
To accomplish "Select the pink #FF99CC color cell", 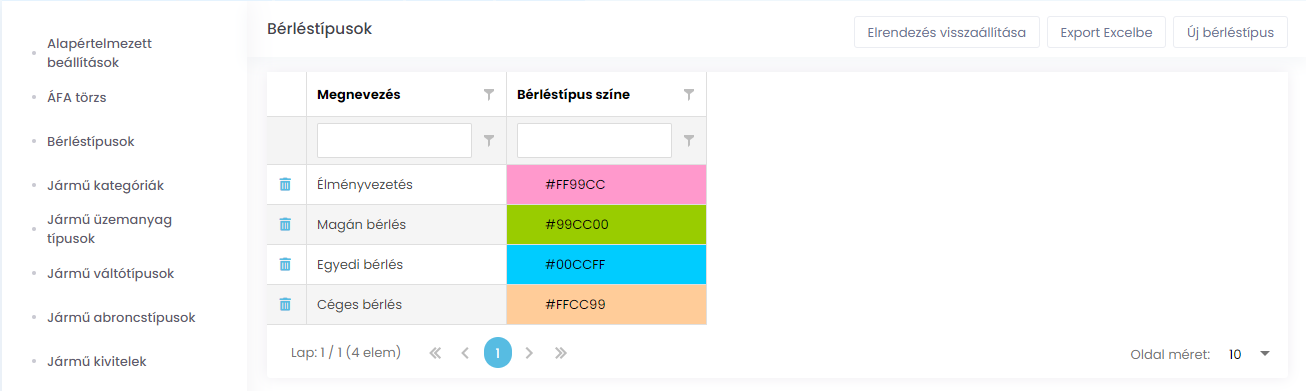I will coord(606,185).
